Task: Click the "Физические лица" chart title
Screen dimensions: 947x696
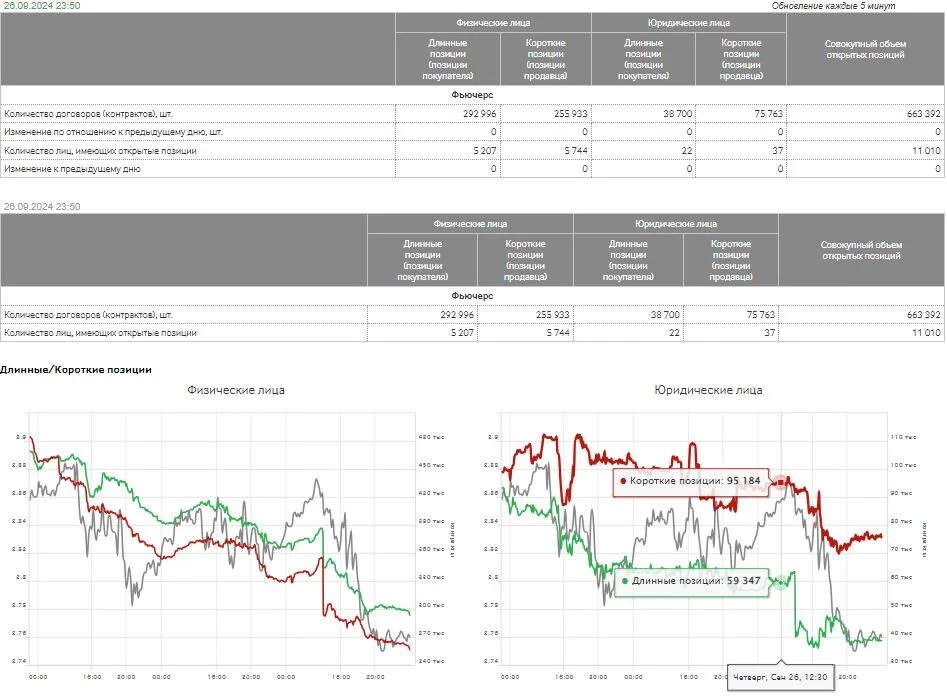Action: 236,390
